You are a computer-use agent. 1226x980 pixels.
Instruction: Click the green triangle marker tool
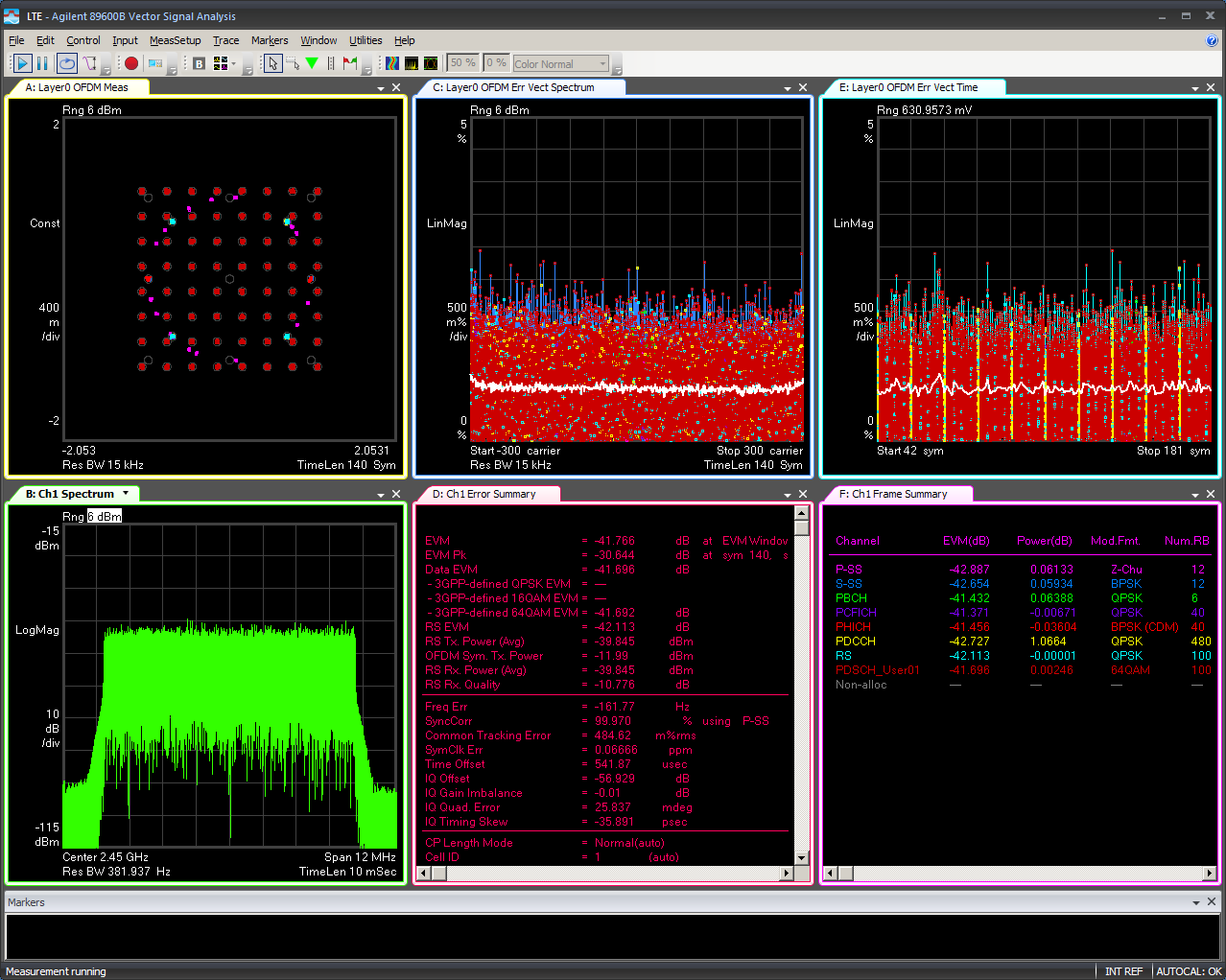coord(312,63)
